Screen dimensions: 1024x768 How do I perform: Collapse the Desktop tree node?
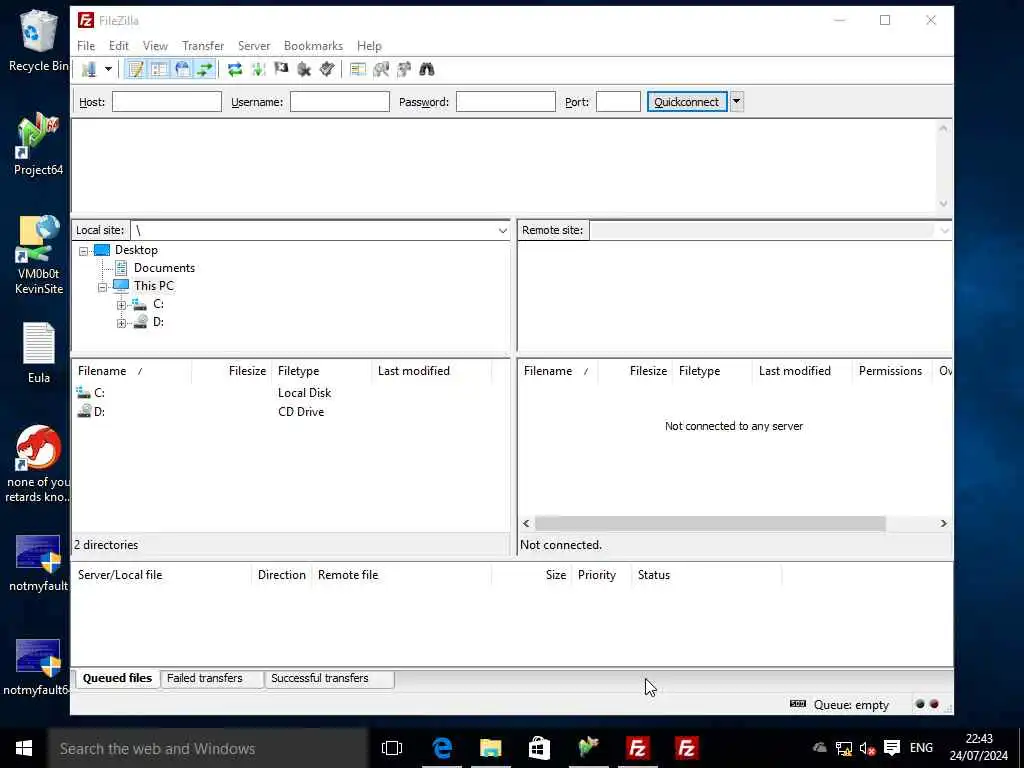click(84, 251)
